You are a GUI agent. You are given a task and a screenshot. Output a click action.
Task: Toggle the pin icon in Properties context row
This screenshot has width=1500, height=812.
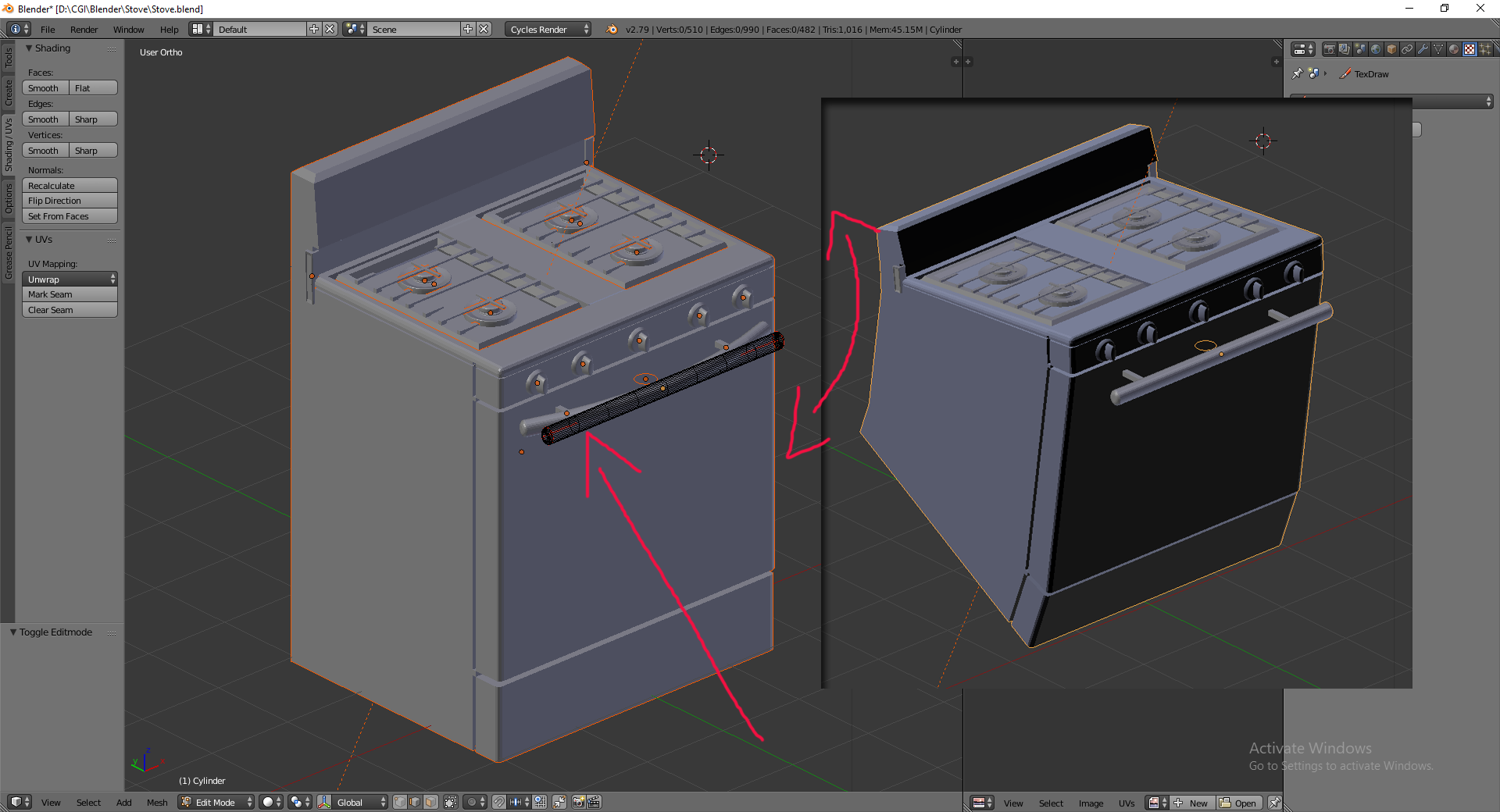point(1298,73)
